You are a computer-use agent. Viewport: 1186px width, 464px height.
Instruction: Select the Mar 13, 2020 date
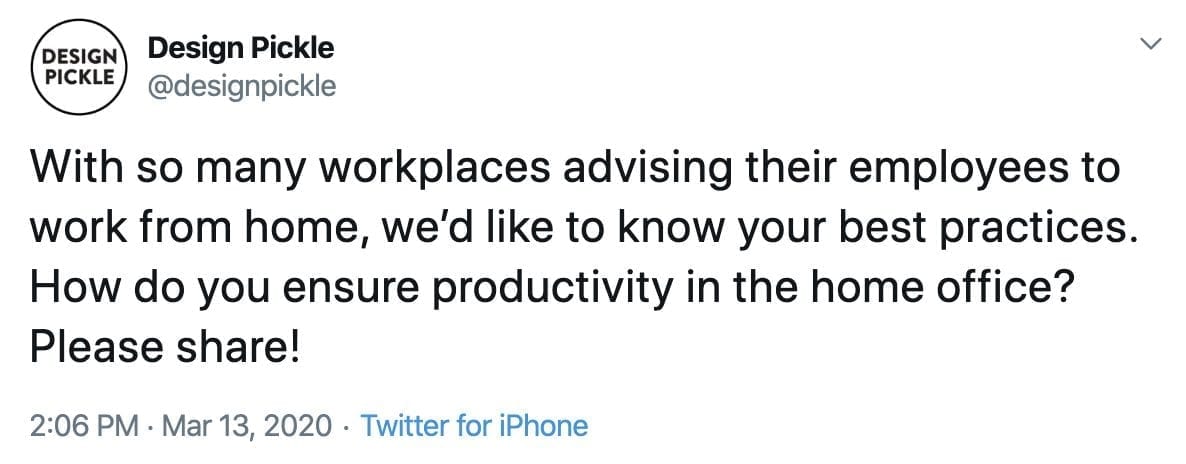tap(247, 426)
